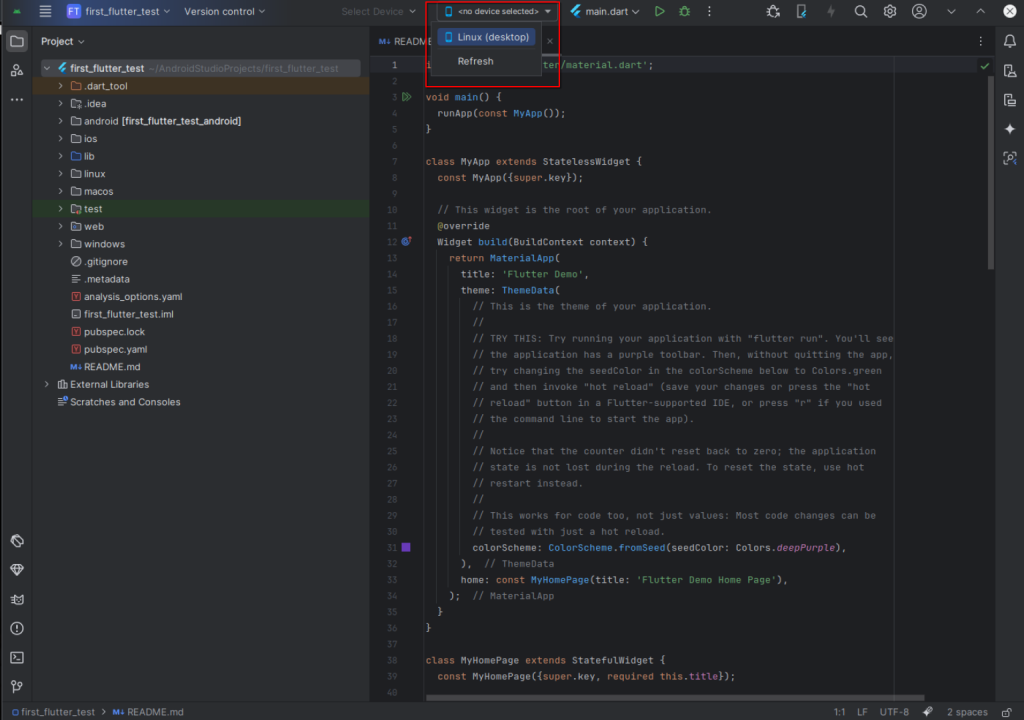Click the deepPurple color swatch in gutter
The image size is (1024, 720).
coord(406,548)
